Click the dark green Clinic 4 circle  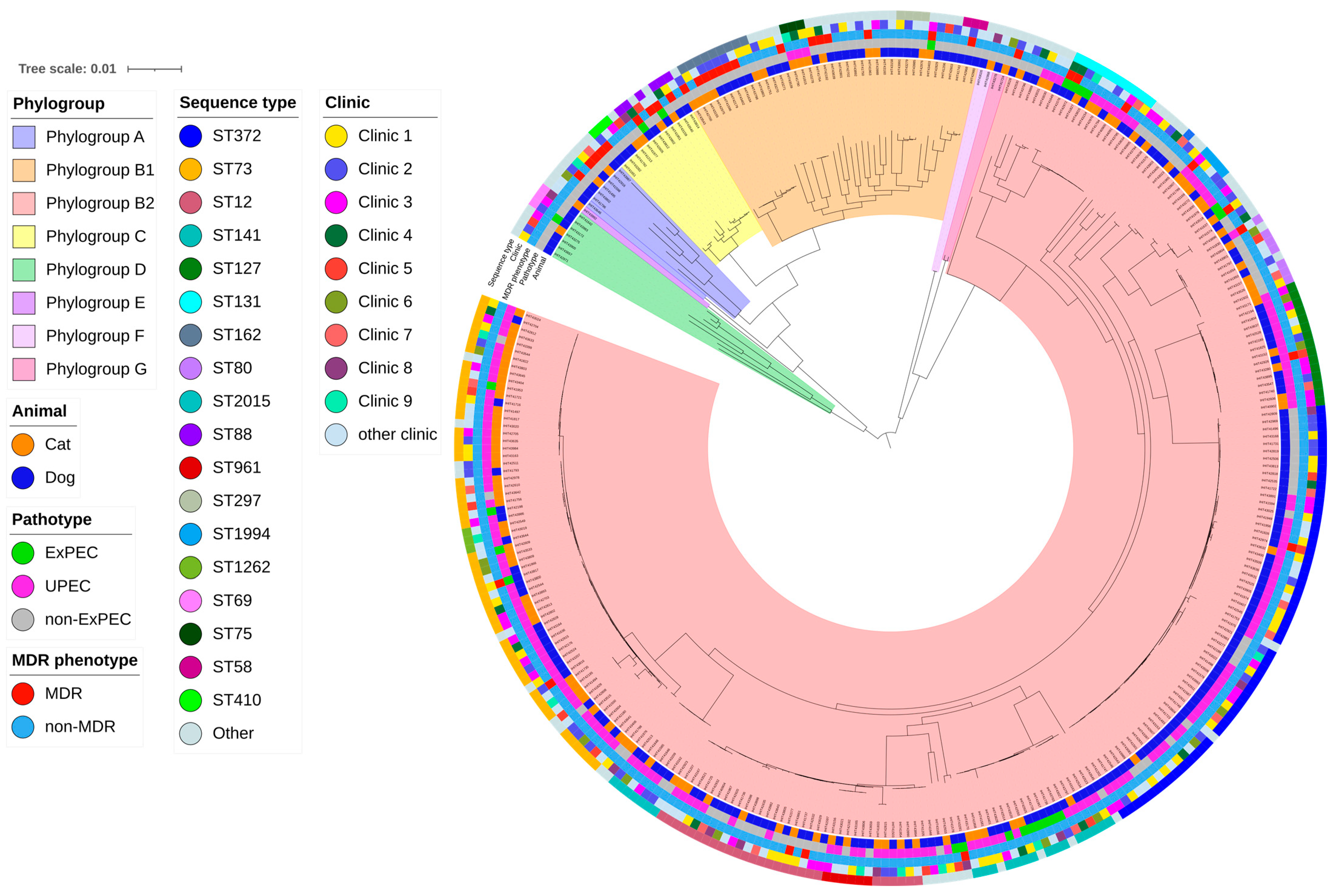(336, 235)
